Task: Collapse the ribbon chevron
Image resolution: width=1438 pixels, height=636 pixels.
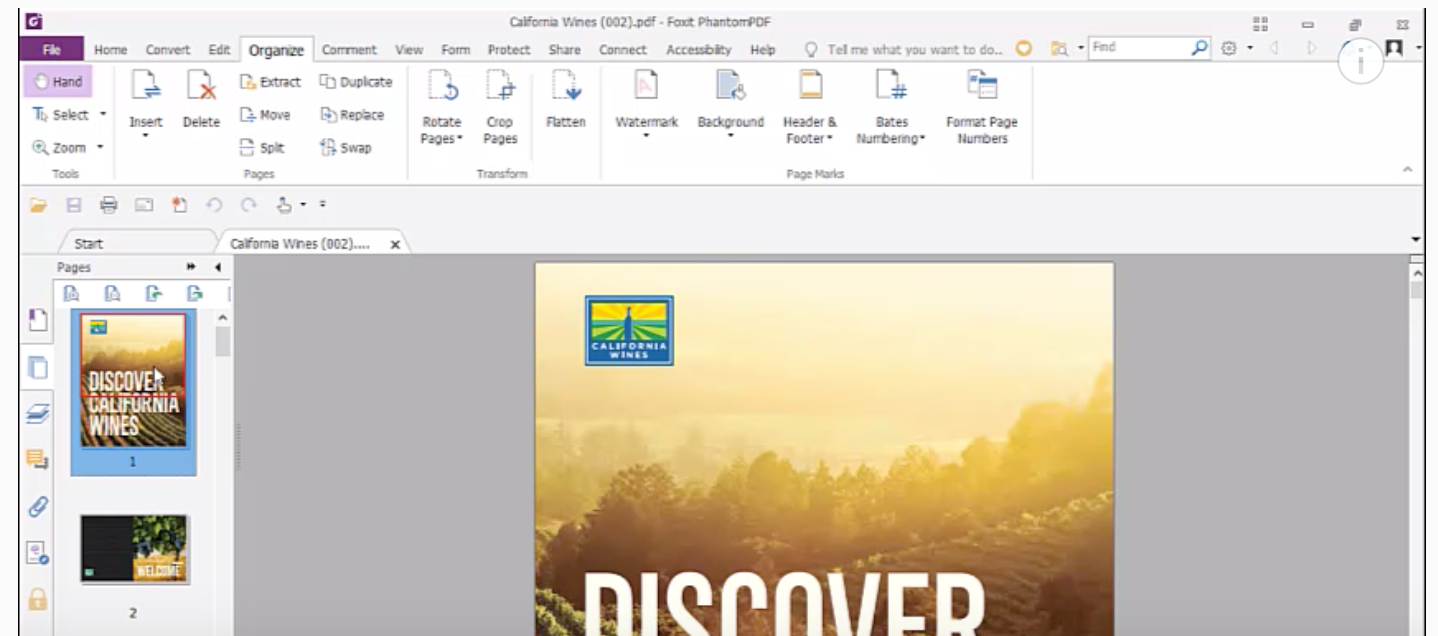Action: tap(1408, 170)
